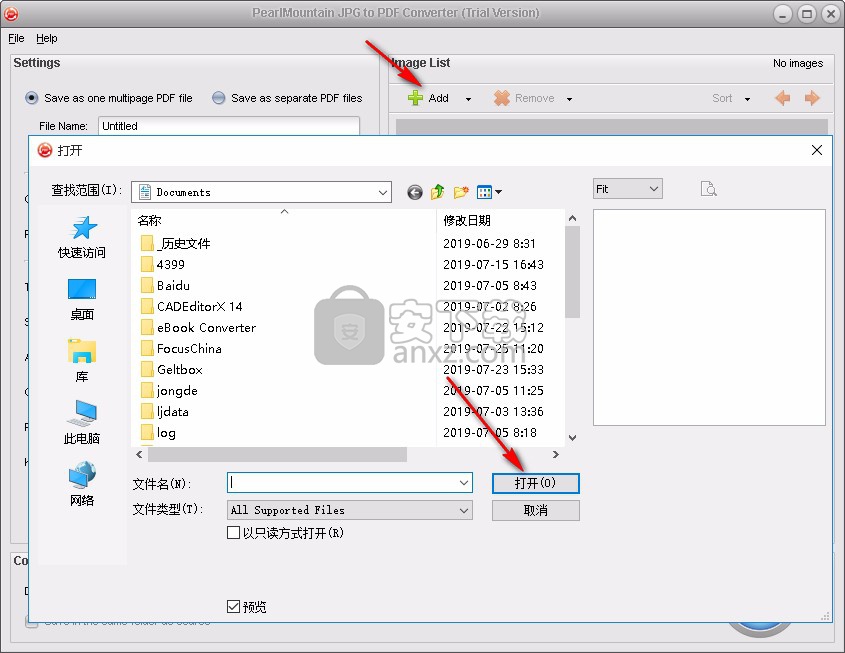Open the All Supported Files type dropdown
Image resolution: width=845 pixels, height=653 pixels.
(x=464, y=510)
